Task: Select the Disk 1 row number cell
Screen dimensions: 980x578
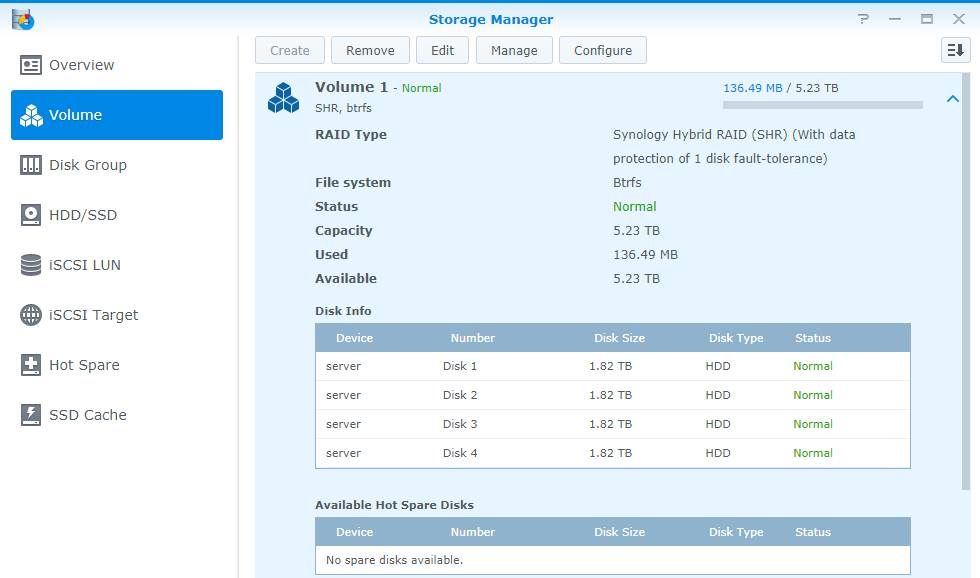Action: [x=459, y=366]
